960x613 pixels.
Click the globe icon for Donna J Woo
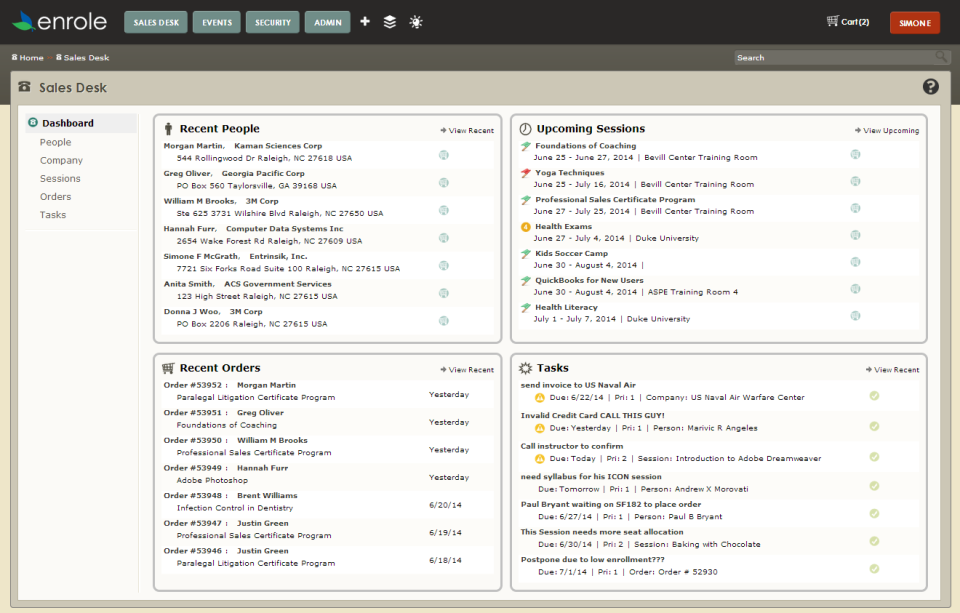tap(444, 320)
